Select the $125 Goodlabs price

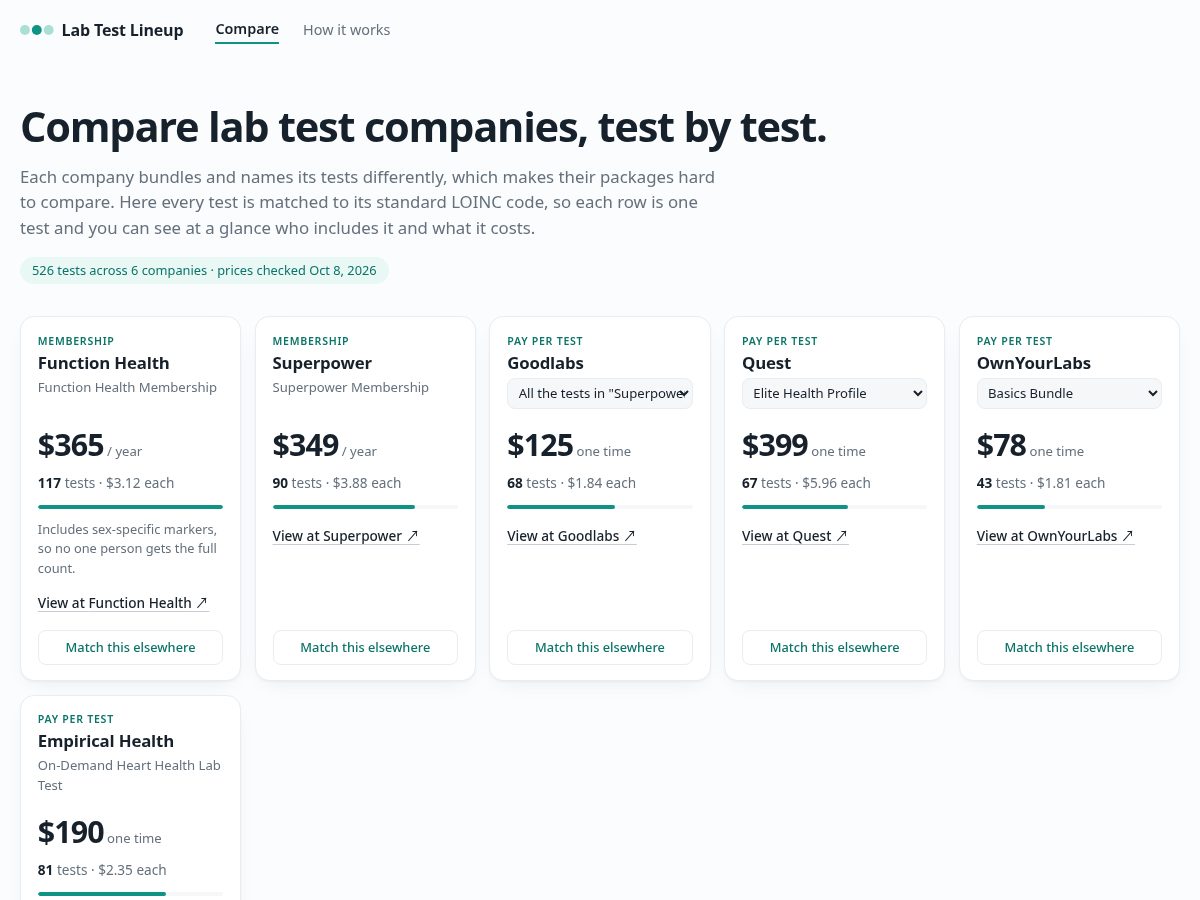click(540, 445)
